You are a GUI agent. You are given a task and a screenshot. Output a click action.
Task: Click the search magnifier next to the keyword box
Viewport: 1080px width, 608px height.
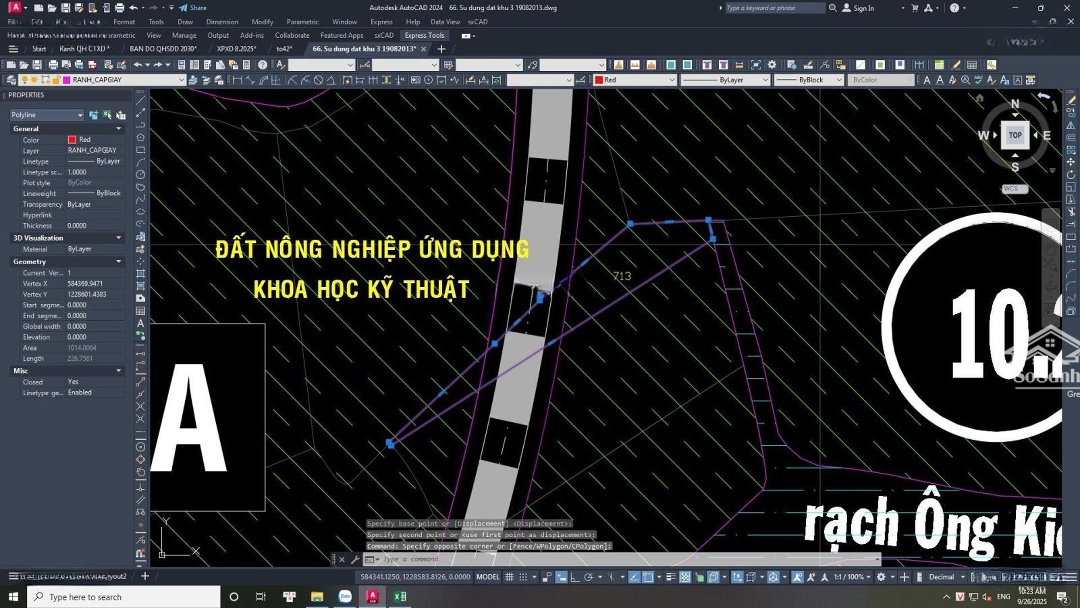coord(834,8)
